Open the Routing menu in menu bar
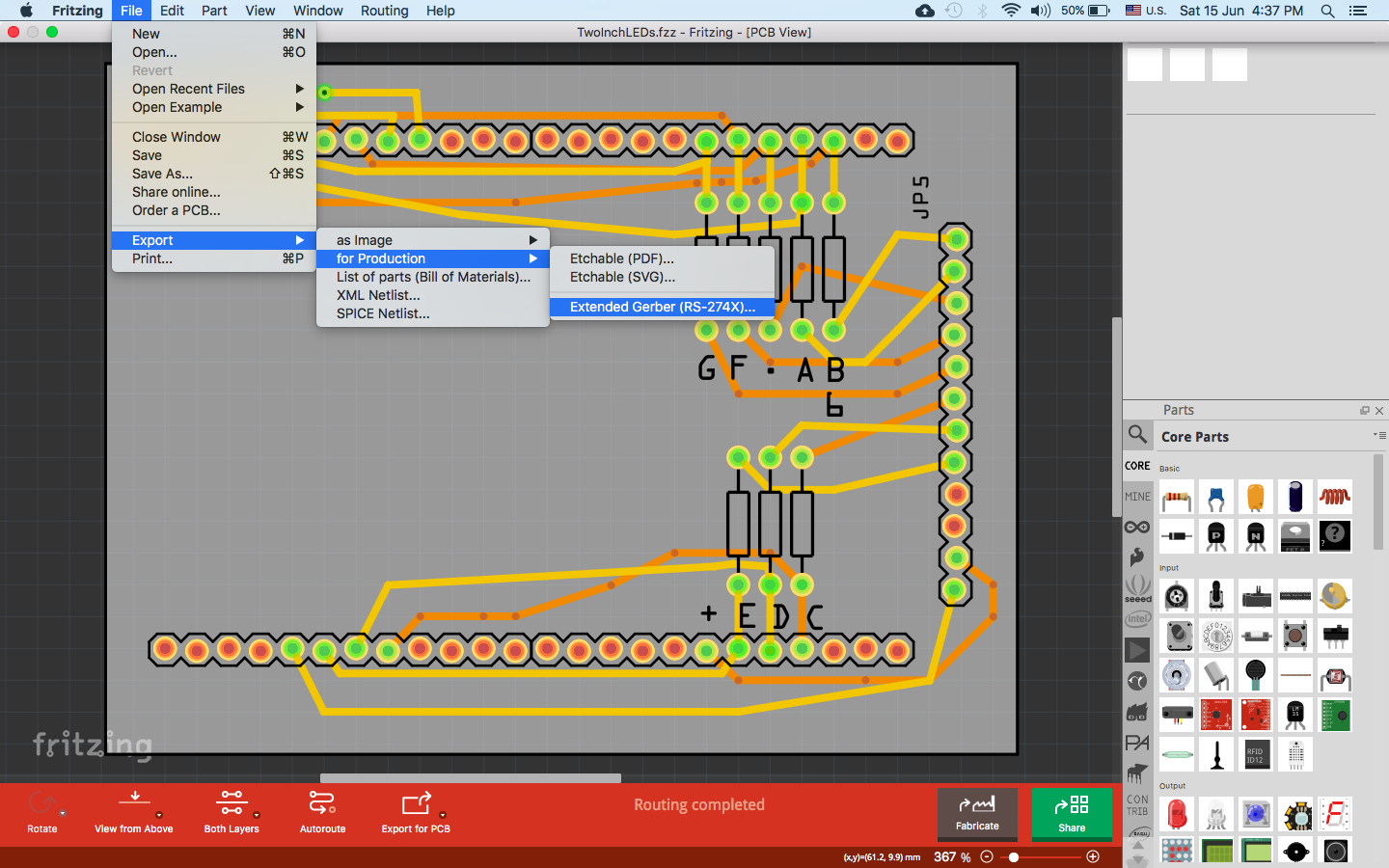Image resolution: width=1389 pixels, height=868 pixels. pyautogui.click(x=384, y=11)
